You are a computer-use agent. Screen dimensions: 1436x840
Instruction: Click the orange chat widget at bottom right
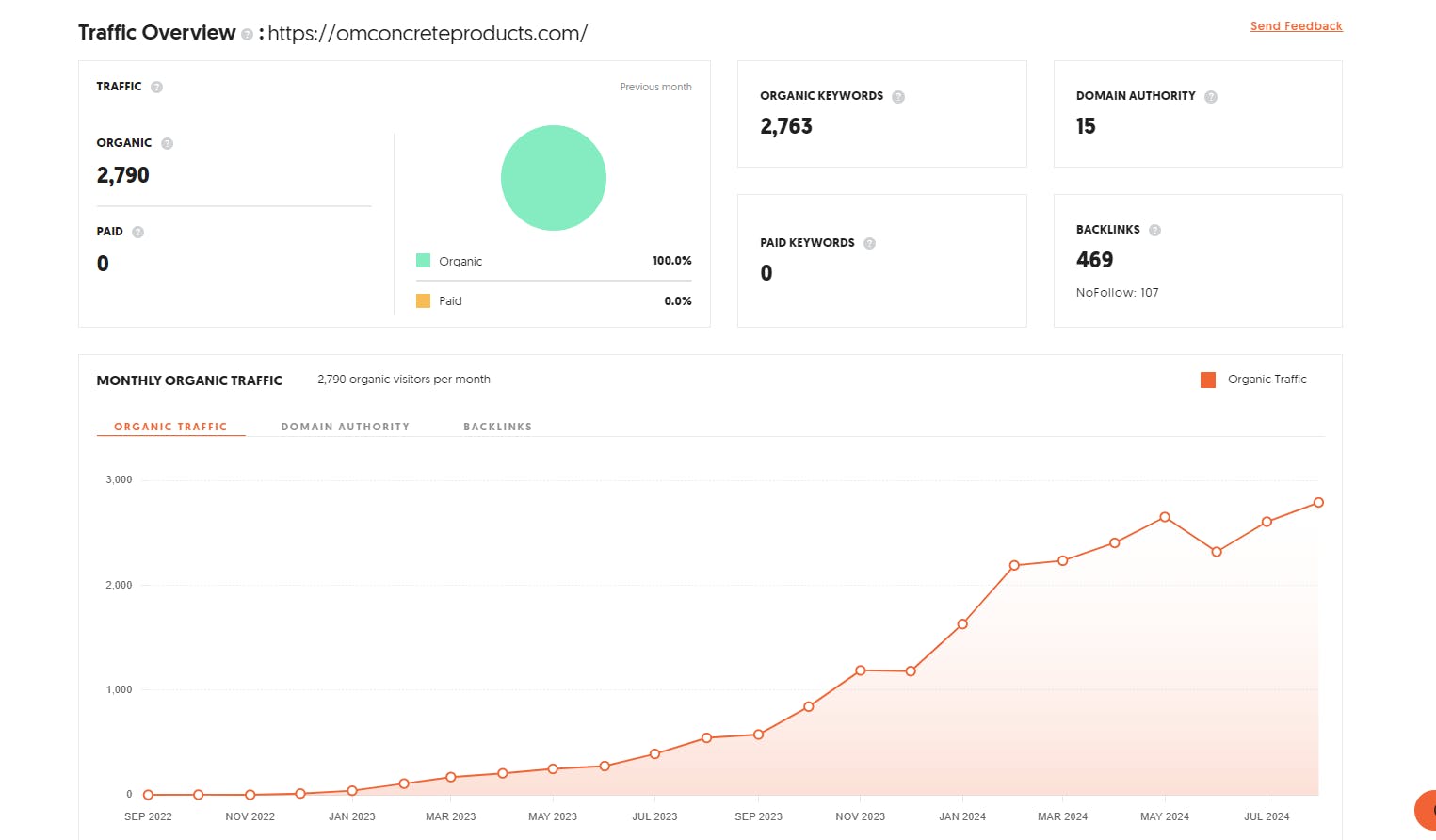coord(1426,810)
